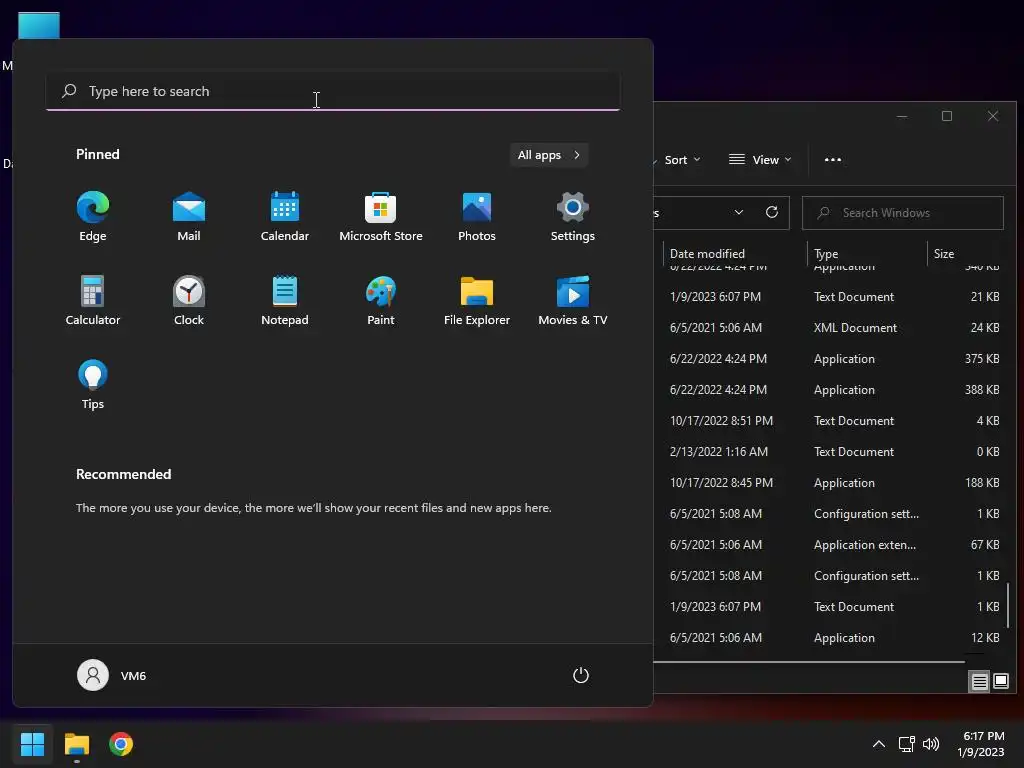Switch to details view layout icon
The image size is (1024, 768).
(x=980, y=682)
